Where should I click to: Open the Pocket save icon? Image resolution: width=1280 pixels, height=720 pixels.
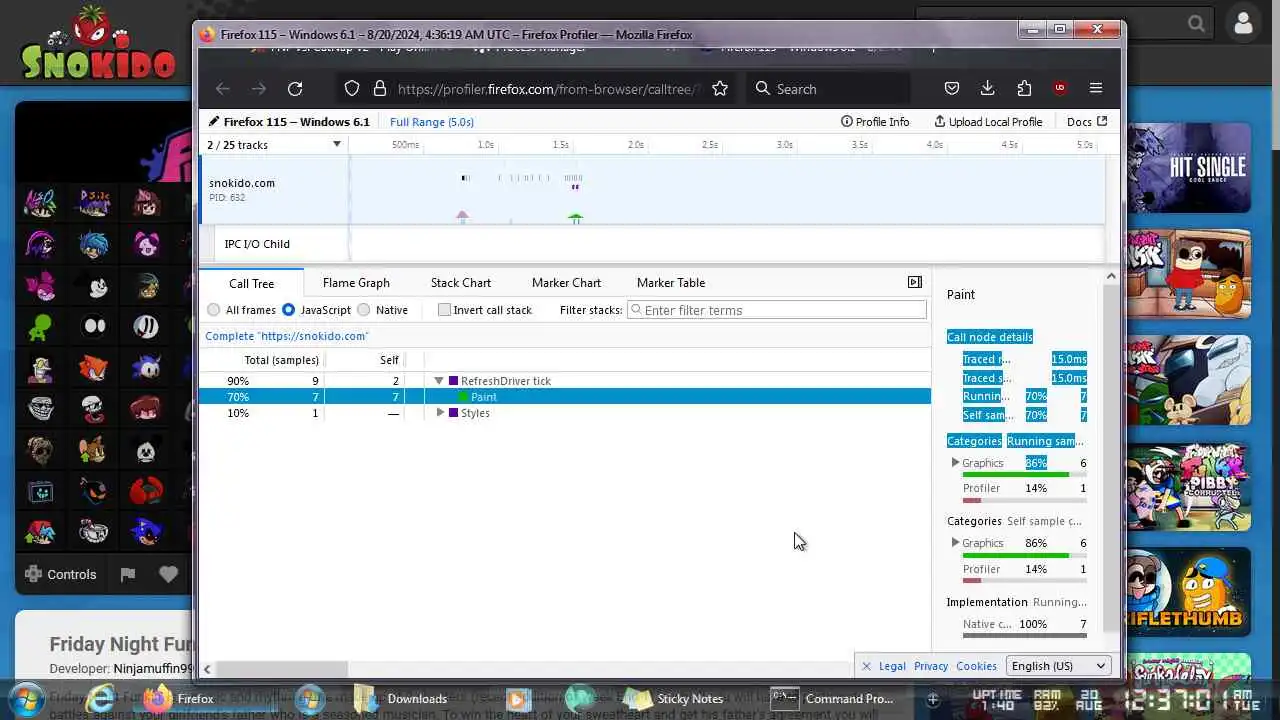pos(952,89)
